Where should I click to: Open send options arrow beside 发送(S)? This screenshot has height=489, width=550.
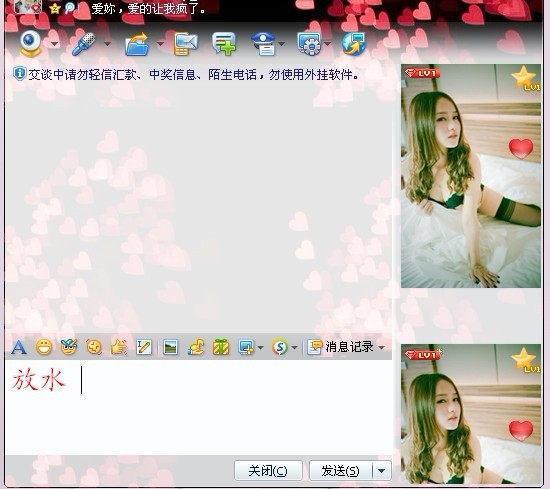pos(382,471)
